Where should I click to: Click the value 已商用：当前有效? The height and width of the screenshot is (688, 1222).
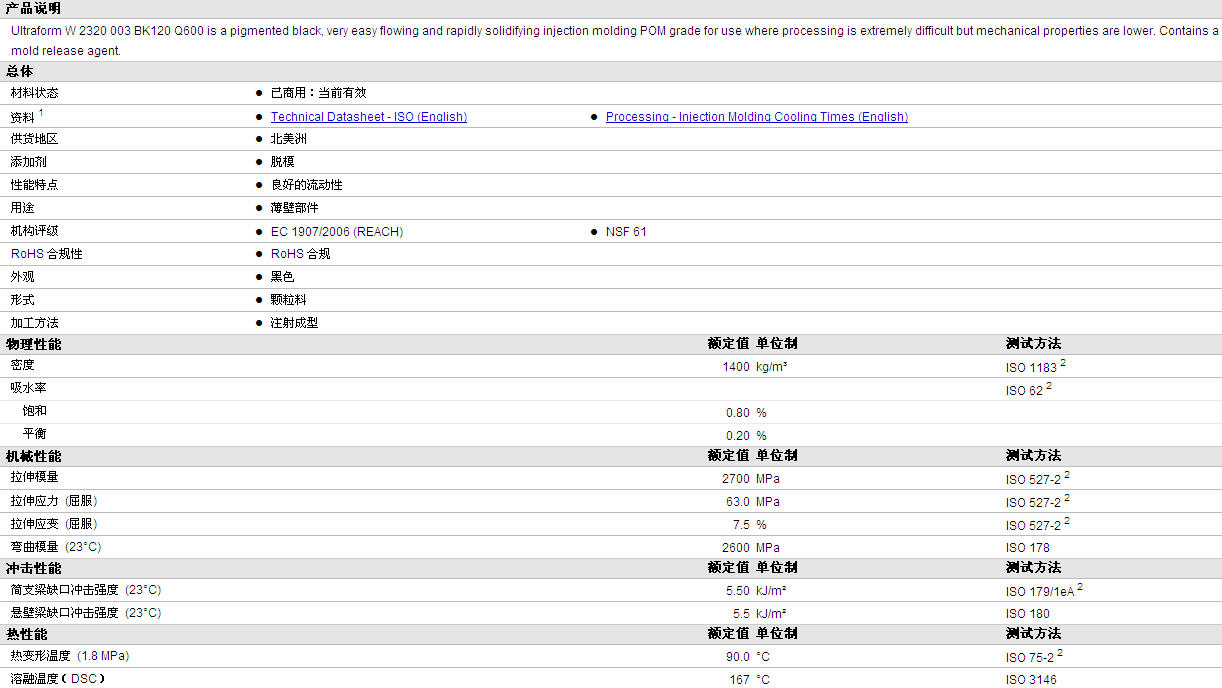[x=318, y=93]
